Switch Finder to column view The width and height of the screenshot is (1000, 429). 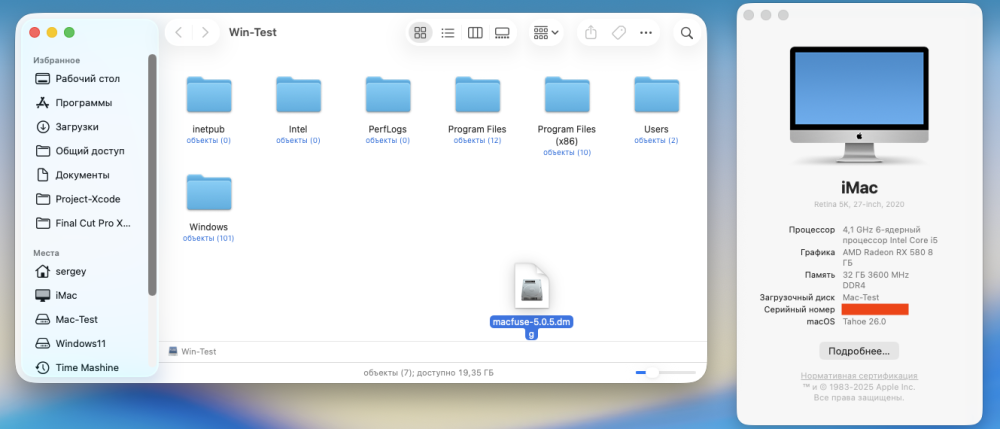[475, 33]
